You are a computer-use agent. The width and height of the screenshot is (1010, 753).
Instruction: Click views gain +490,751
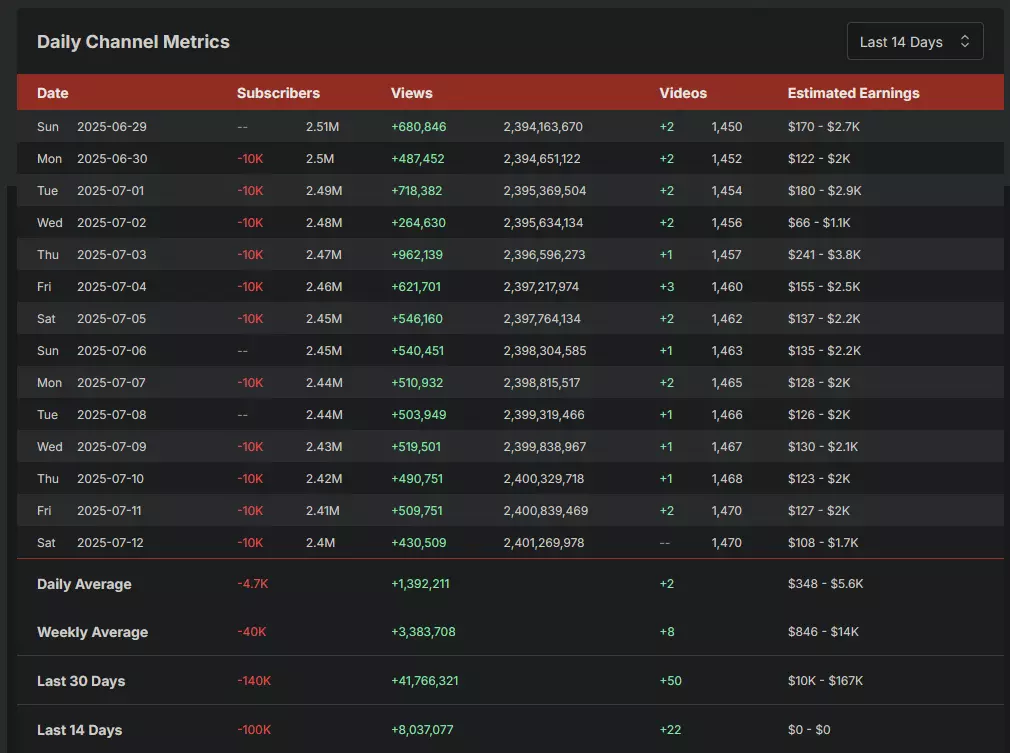pos(417,479)
